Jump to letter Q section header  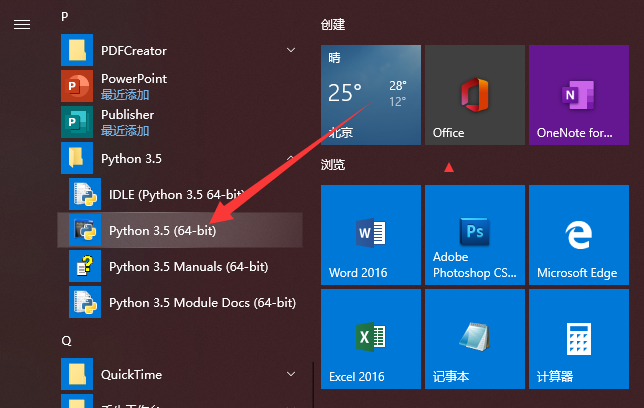[x=66, y=341]
